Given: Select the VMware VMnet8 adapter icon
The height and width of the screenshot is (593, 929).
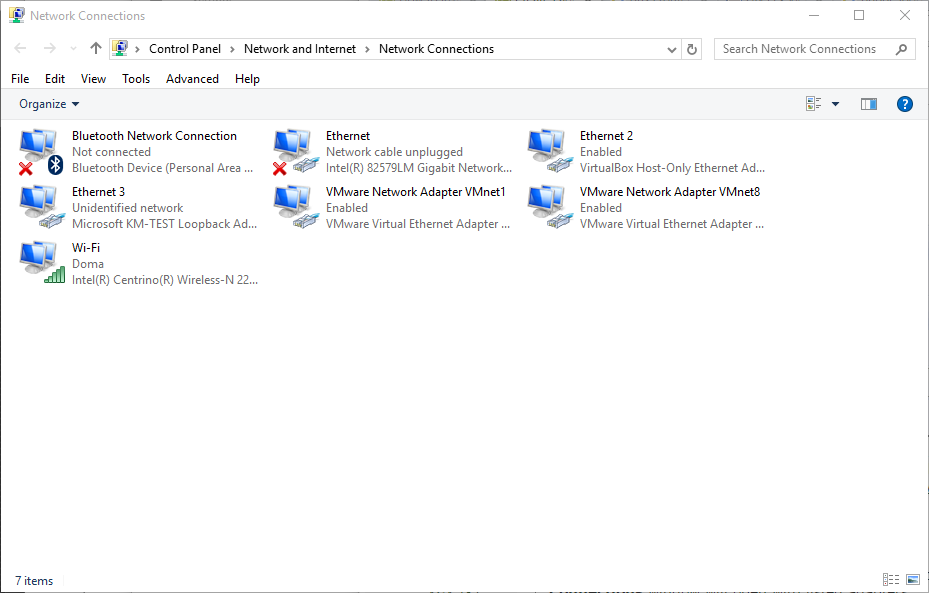Looking at the screenshot, I should point(550,208).
